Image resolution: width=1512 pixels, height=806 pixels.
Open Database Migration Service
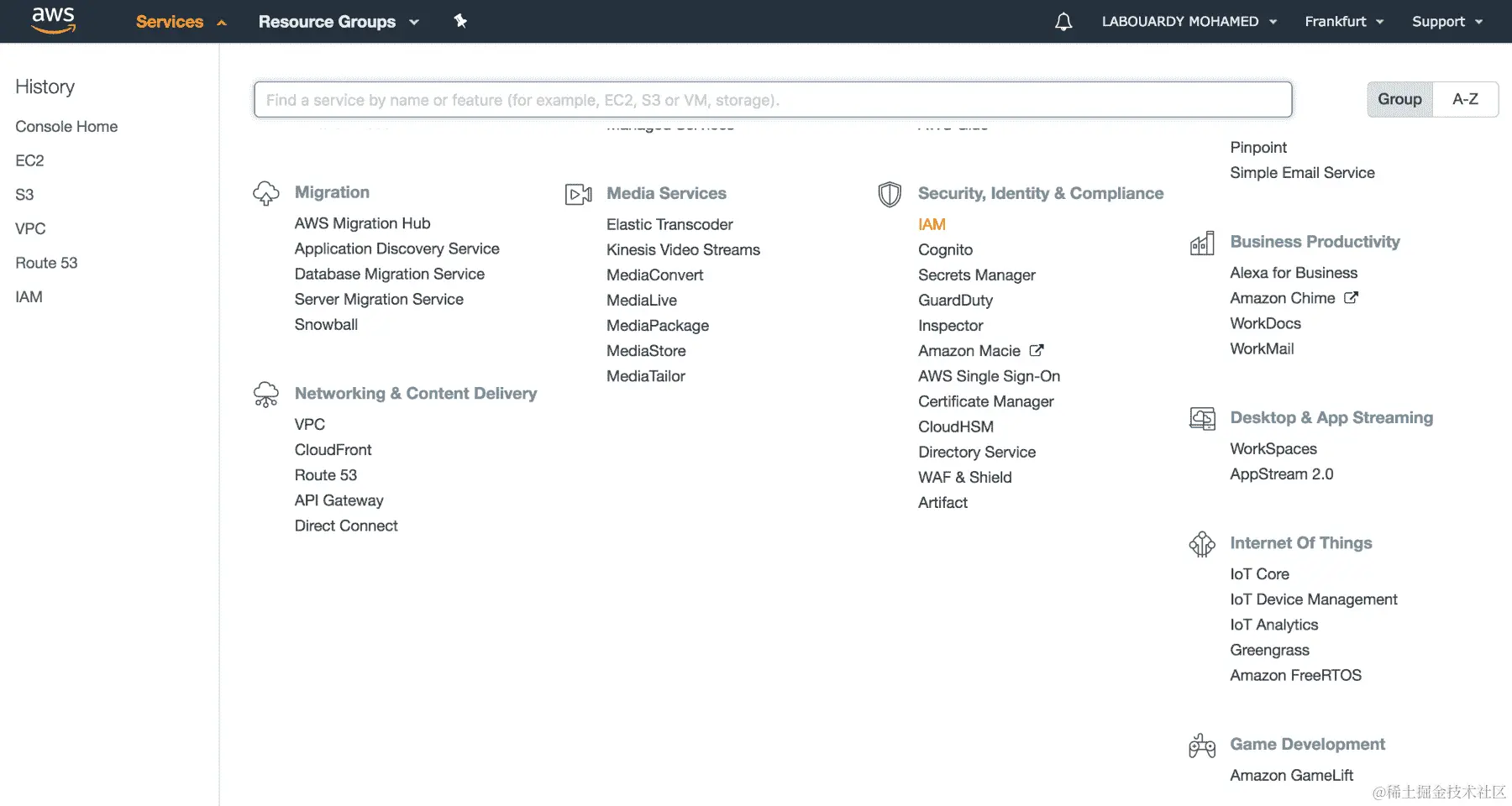pyautogui.click(x=389, y=274)
